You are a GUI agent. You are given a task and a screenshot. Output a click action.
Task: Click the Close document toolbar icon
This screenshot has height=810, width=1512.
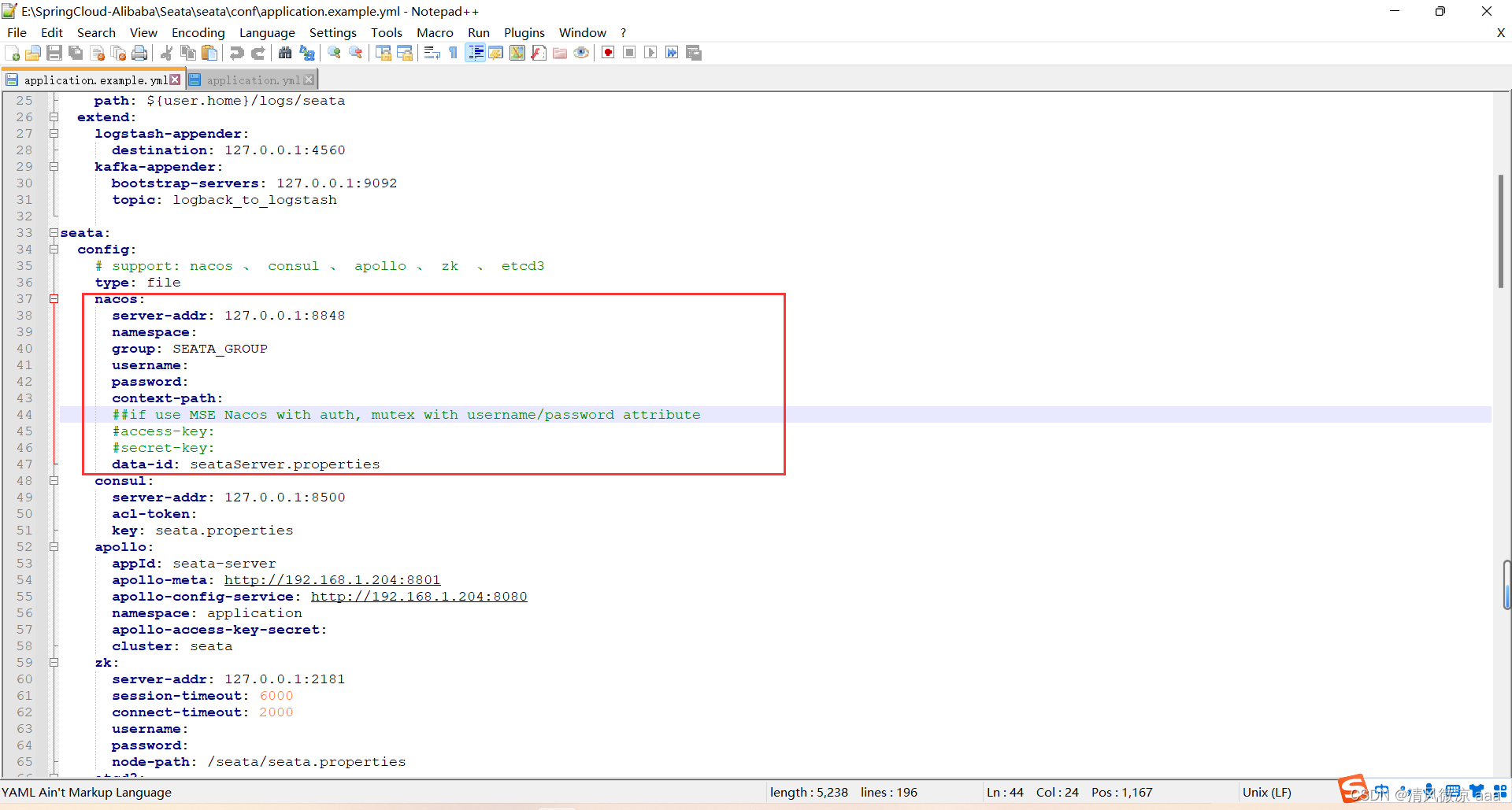pos(98,53)
